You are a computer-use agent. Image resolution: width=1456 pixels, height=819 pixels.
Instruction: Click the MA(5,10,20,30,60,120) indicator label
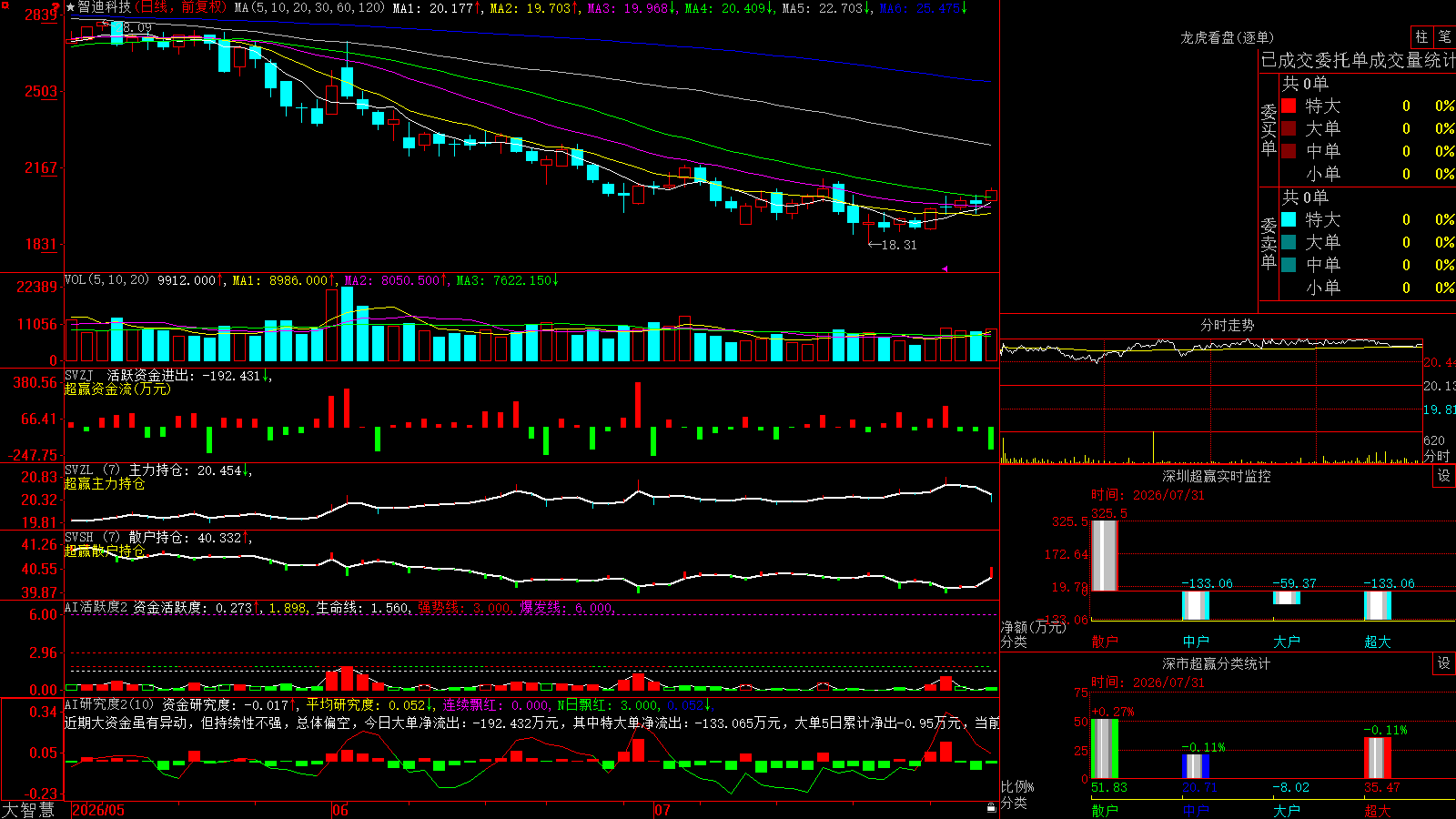coord(309,7)
